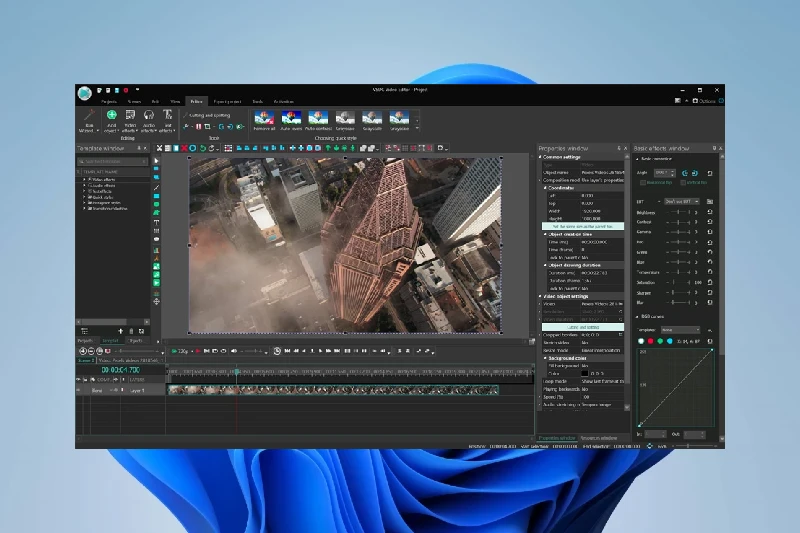Select the blue channel circle in RGB curves
The height and width of the screenshot is (533, 800).
[x=670, y=341]
